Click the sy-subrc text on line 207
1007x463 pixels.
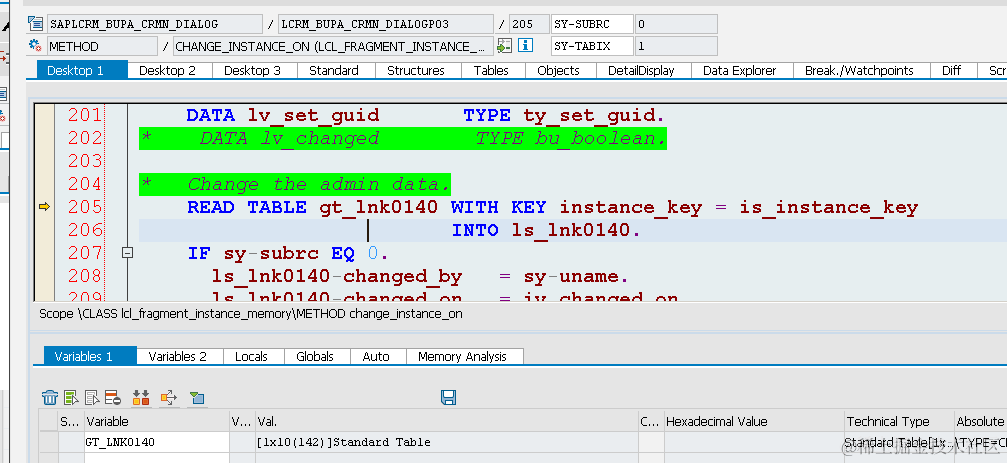tap(271, 253)
